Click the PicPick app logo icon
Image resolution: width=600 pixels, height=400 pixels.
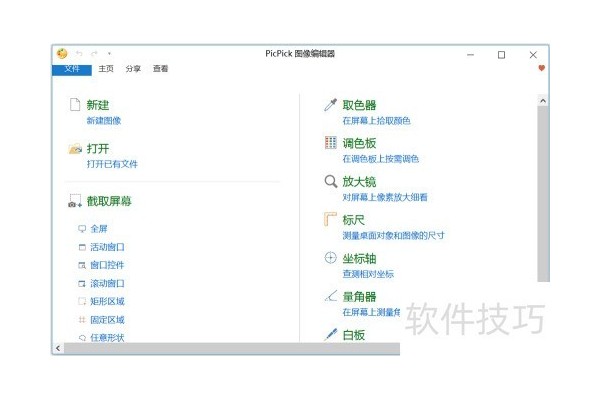pos(62,54)
